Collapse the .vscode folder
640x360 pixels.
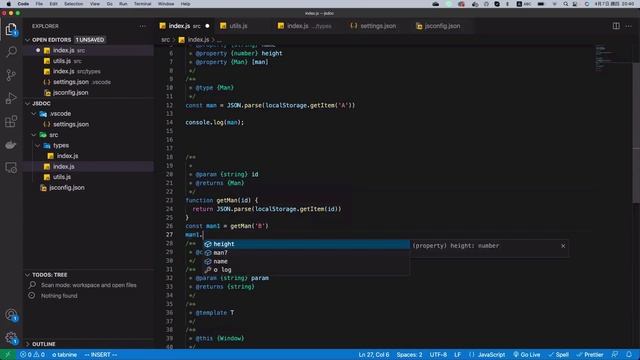click(34, 113)
